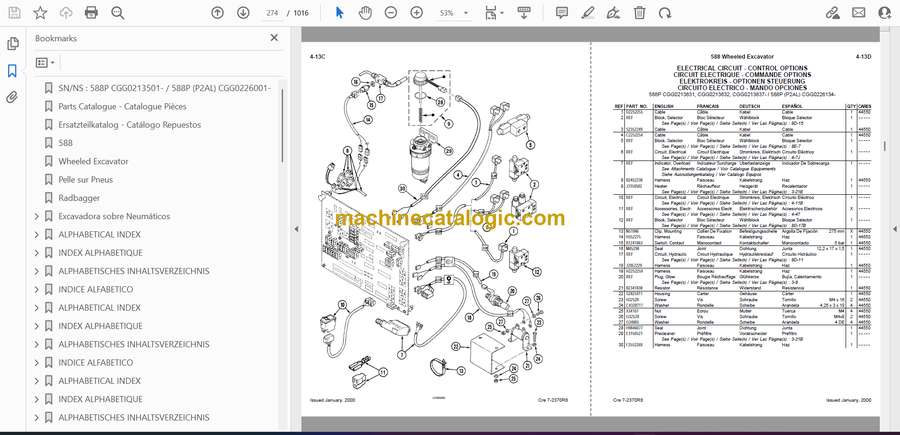Viewport: 900px width, 435px height.
Task: Open the third ALPHABETICAL INDEX bookmark
Action: click(x=99, y=381)
